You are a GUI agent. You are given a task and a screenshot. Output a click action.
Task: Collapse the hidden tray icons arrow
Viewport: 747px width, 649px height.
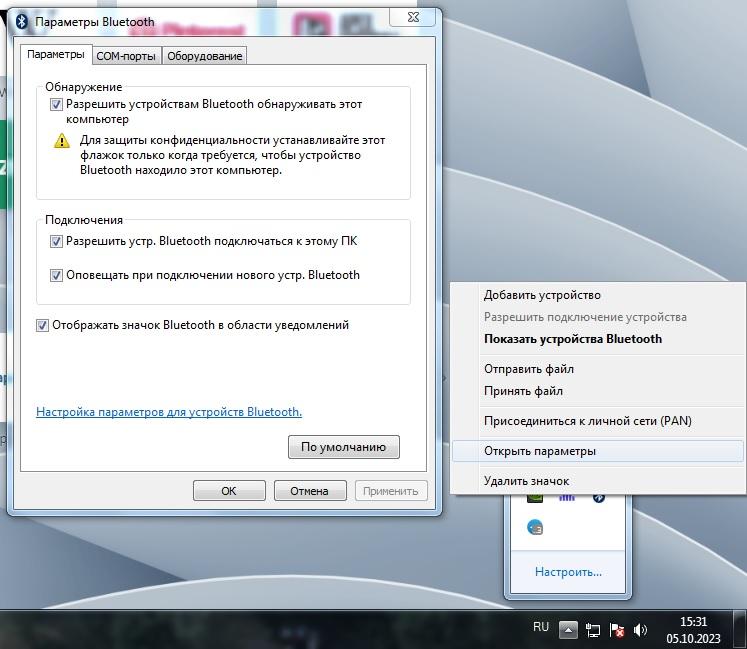tap(568, 630)
